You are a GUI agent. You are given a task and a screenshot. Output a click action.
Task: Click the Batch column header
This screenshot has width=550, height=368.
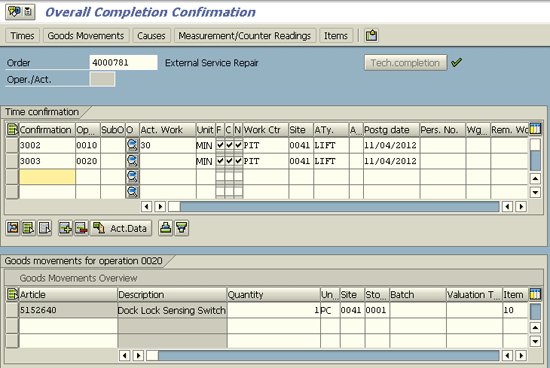[x=418, y=294]
